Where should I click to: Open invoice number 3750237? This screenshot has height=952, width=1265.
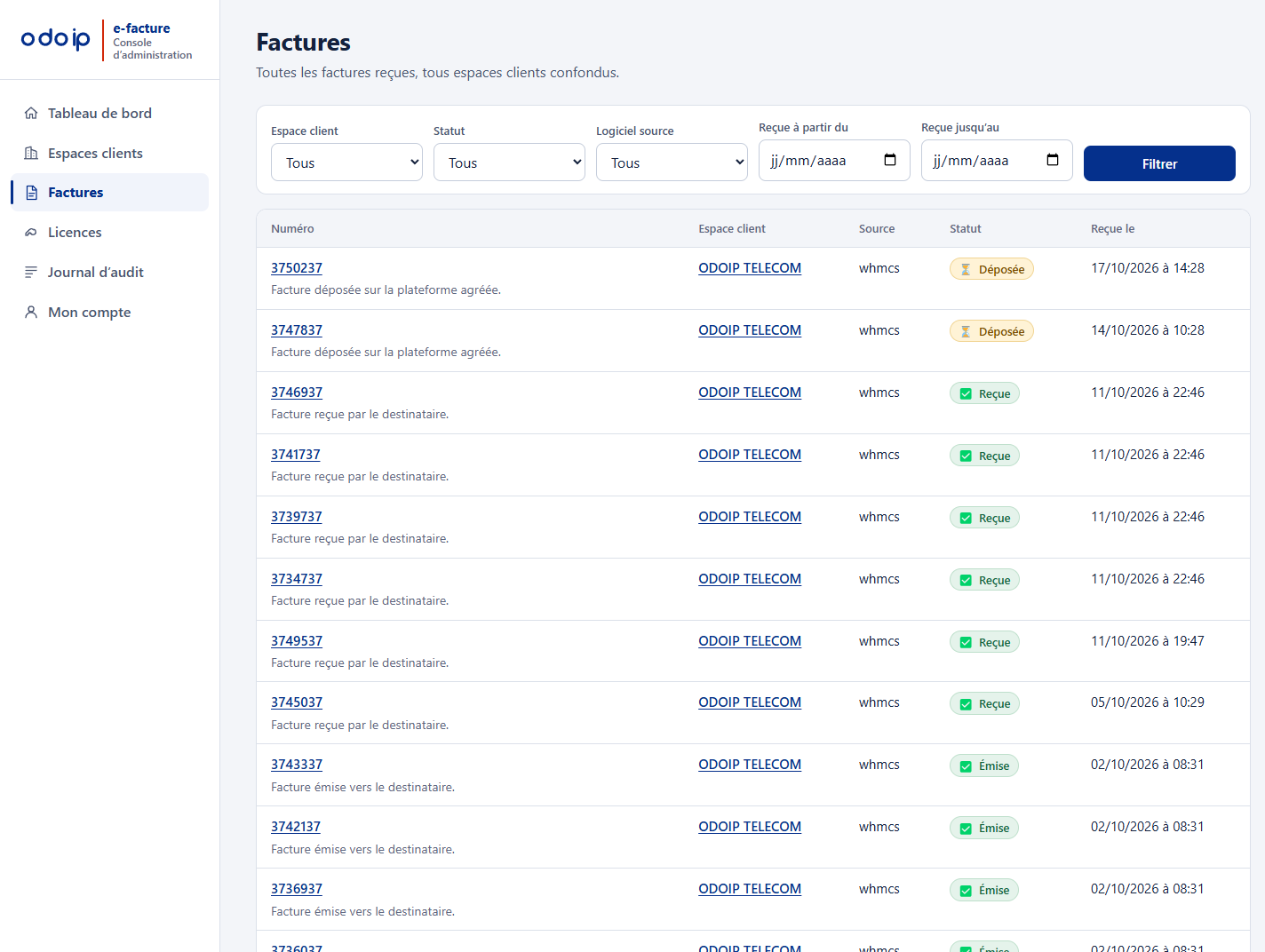pos(296,268)
